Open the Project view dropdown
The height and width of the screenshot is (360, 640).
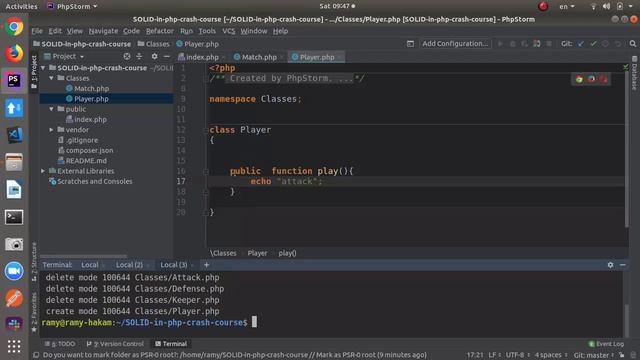pyautogui.click(x=64, y=56)
